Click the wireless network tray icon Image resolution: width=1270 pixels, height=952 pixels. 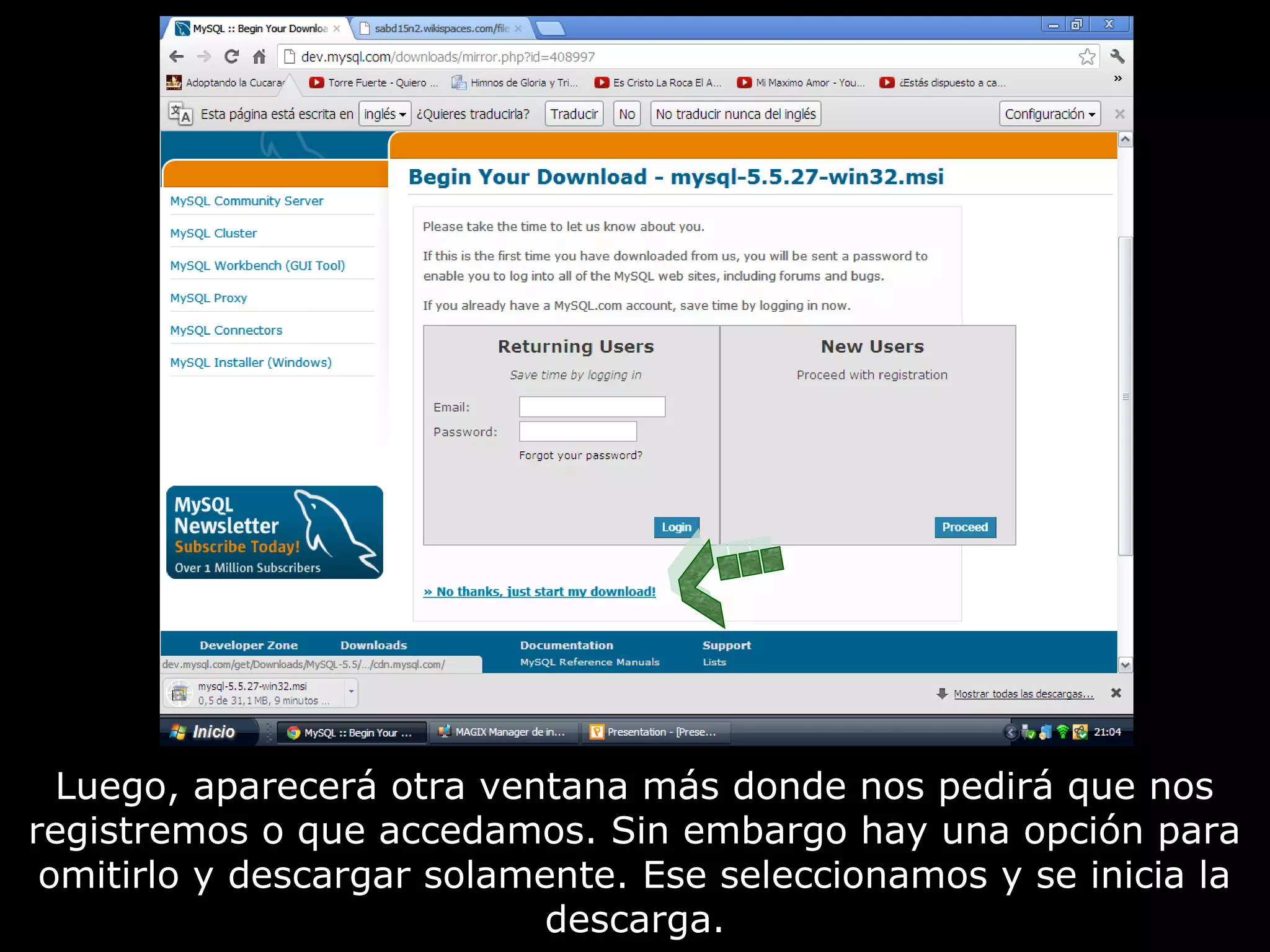pos(1062,732)
